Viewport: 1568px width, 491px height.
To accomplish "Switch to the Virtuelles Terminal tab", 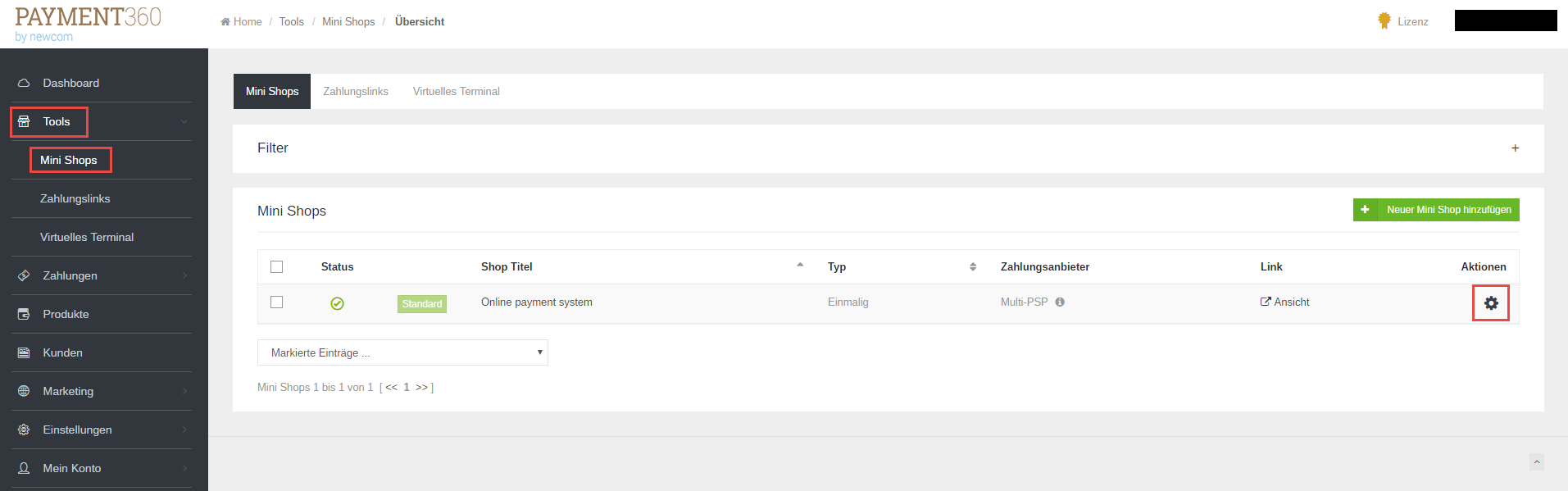I will pyautogui.click(x=456, y=92).
